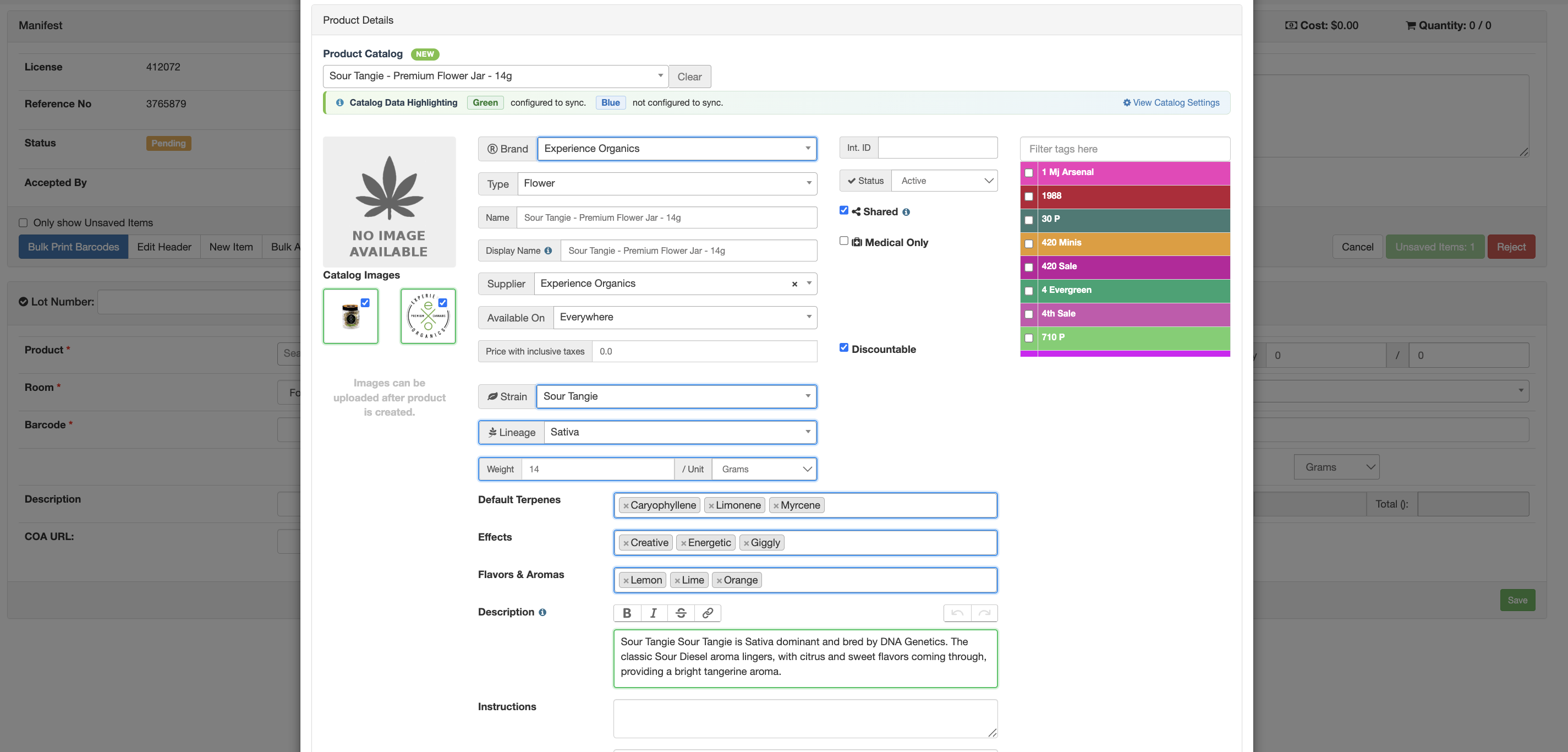Remove the Lime flavor tag

click(x=677, y=580)
